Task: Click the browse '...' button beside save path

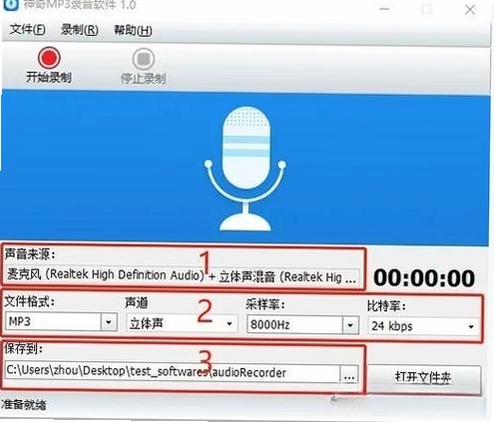Action: pos(349,375)
